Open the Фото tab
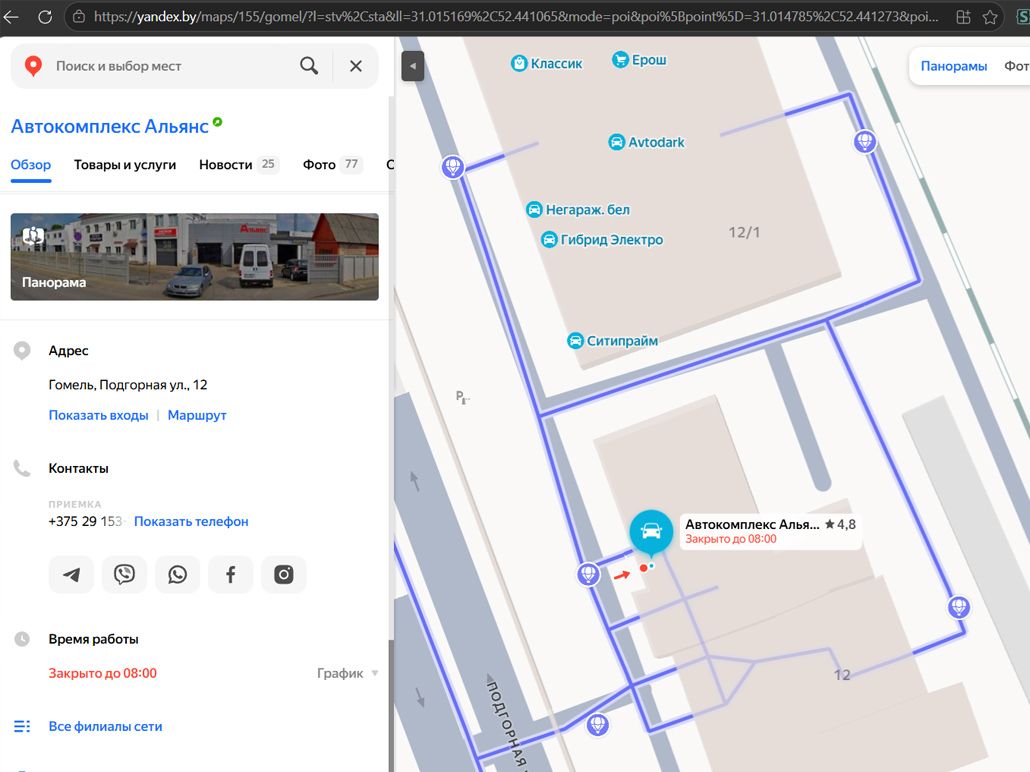Screen dimensions: 1030x772 pos(332,165)
